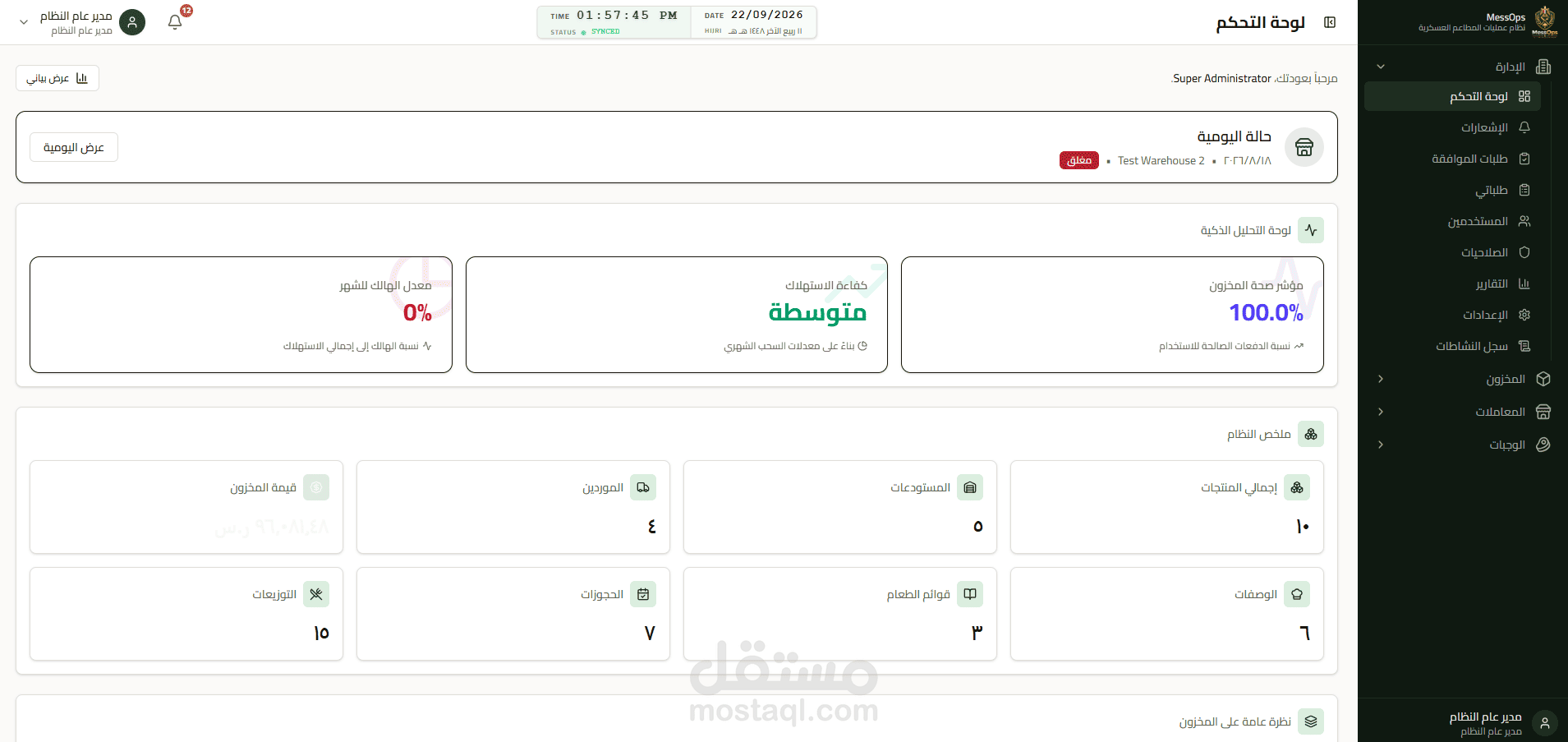Open طلبات الموافقة in the sidebar
Viewport: 1568px width, 742px height.
tap(1452, 159)
